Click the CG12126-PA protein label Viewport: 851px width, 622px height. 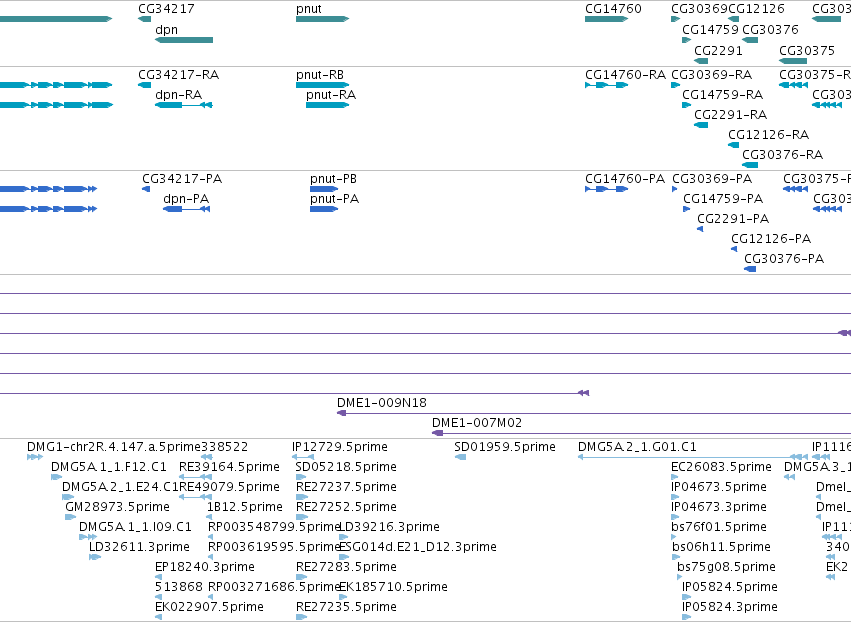coord(771,238)
